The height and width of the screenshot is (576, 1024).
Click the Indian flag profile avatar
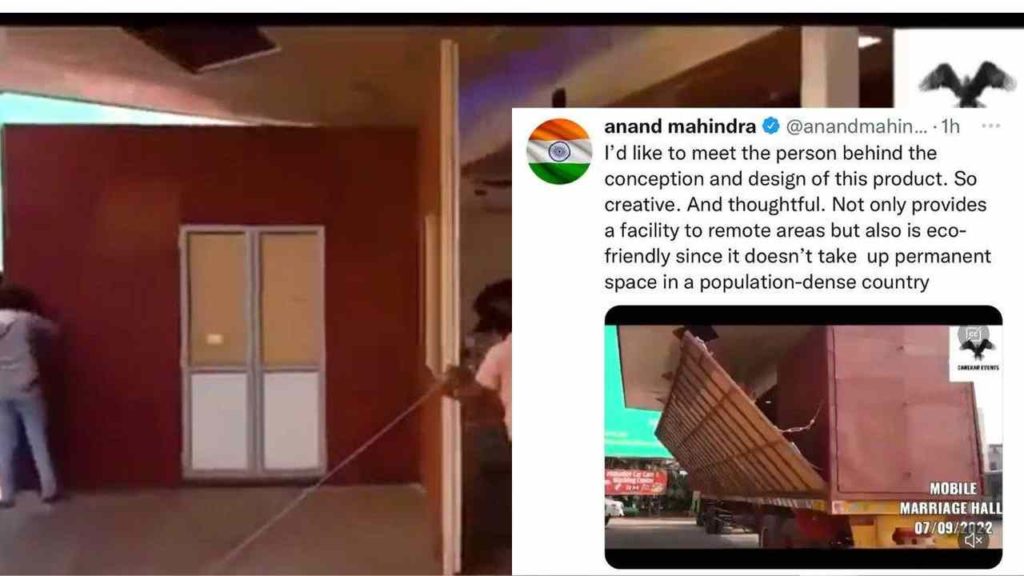pyautogui.click(x=559, y=152)
